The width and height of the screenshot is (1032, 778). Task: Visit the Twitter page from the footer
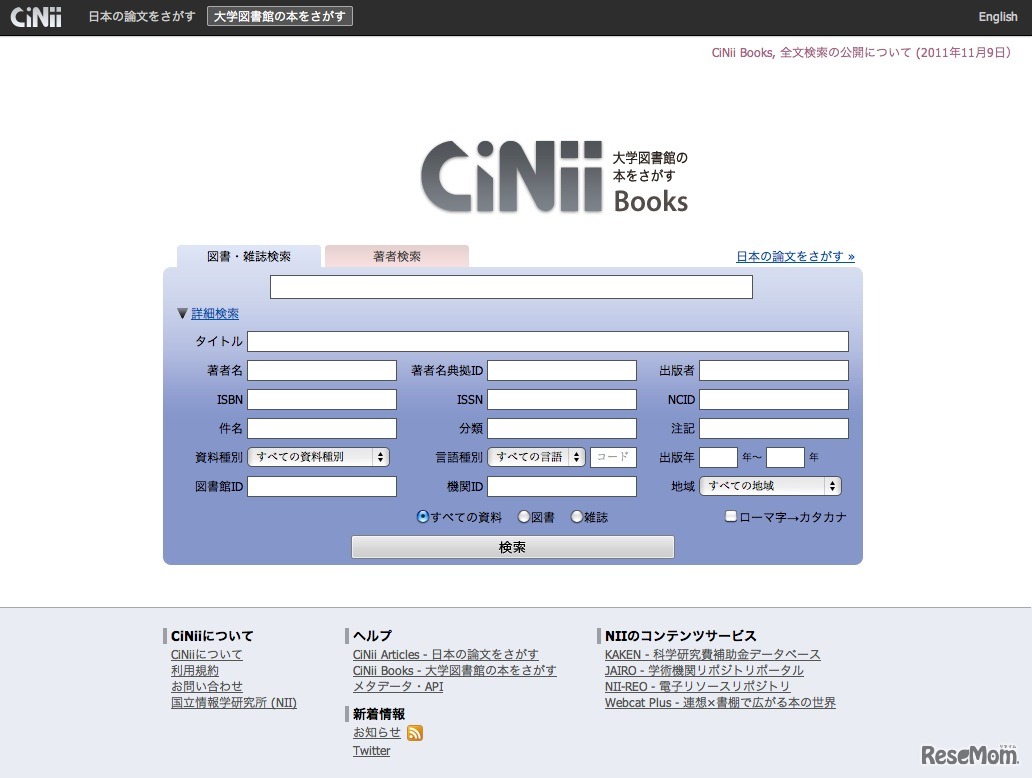click(x=371, y=750)
